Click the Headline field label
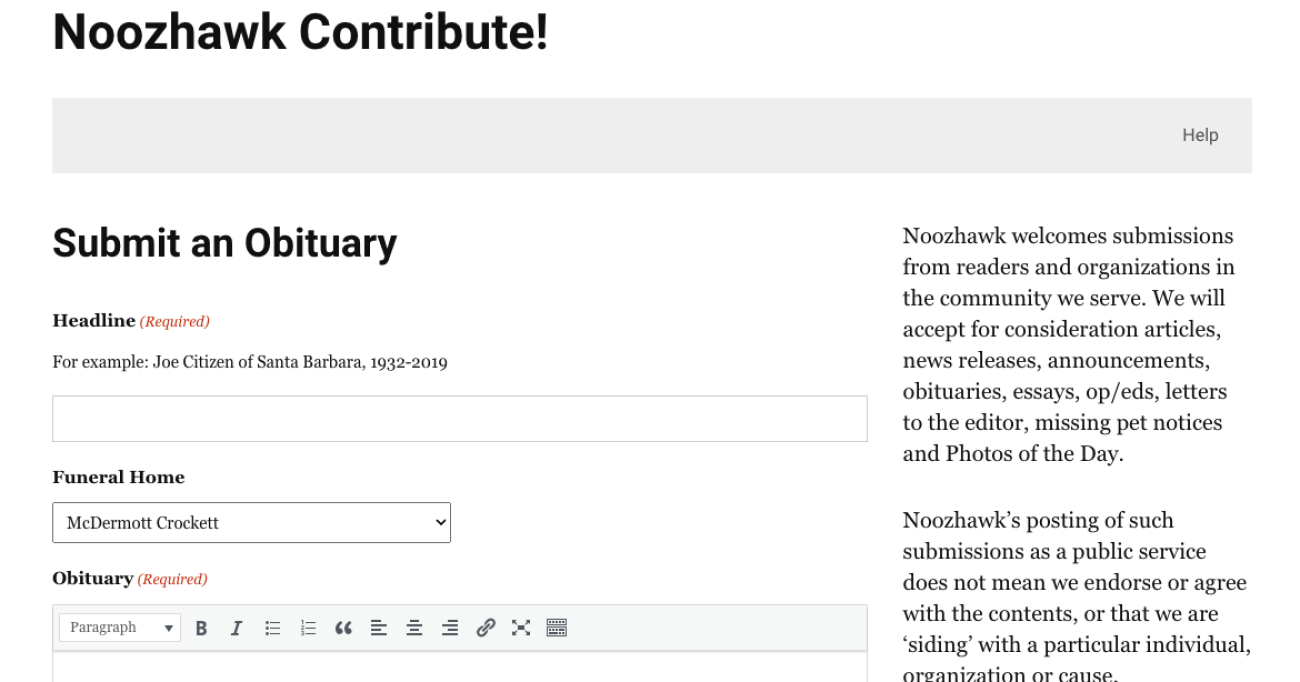 pos(94,321)
